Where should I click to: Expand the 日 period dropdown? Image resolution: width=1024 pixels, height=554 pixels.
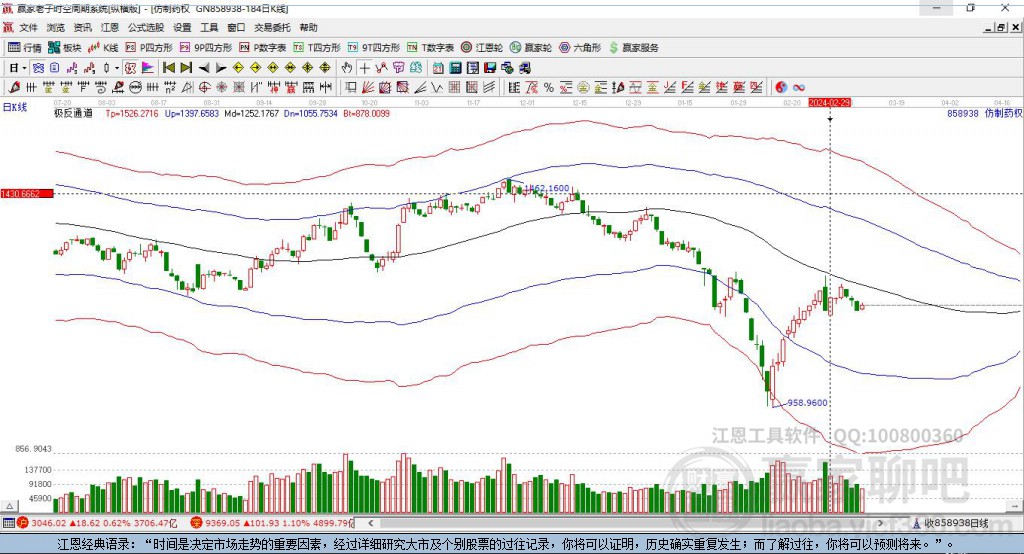click(x=24, y=68)
